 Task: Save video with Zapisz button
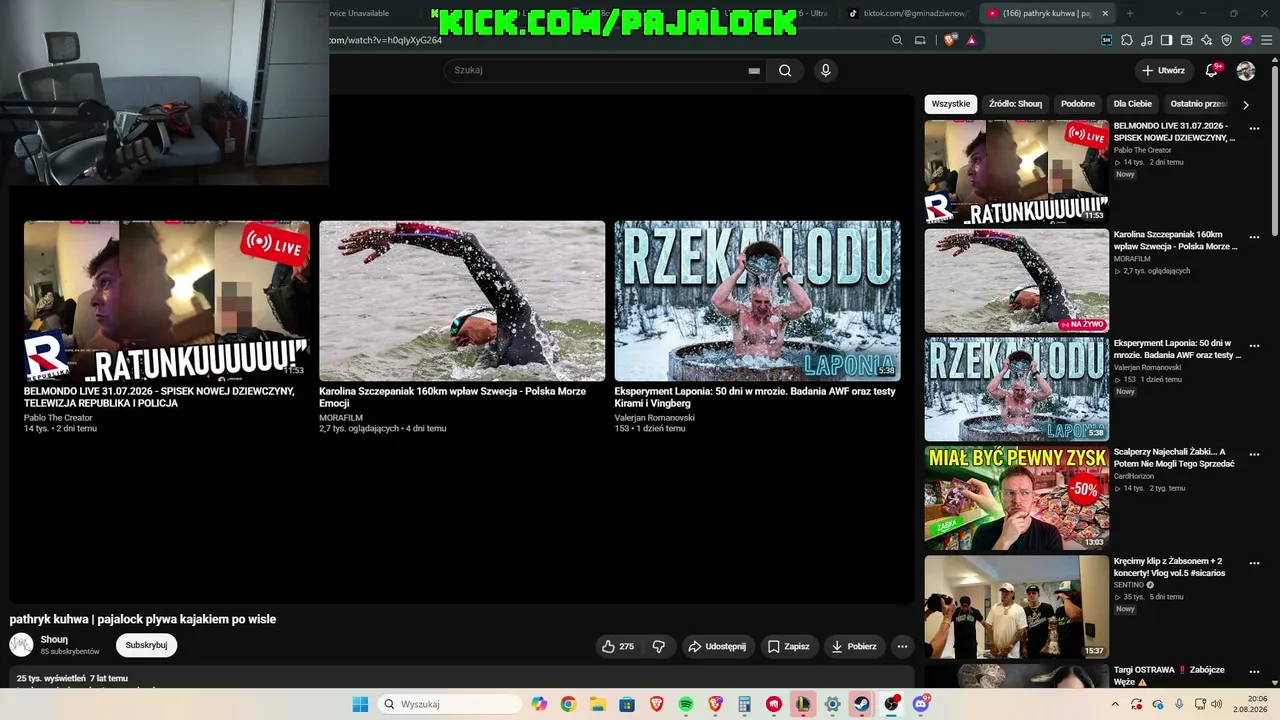click(x=788, y=646)
